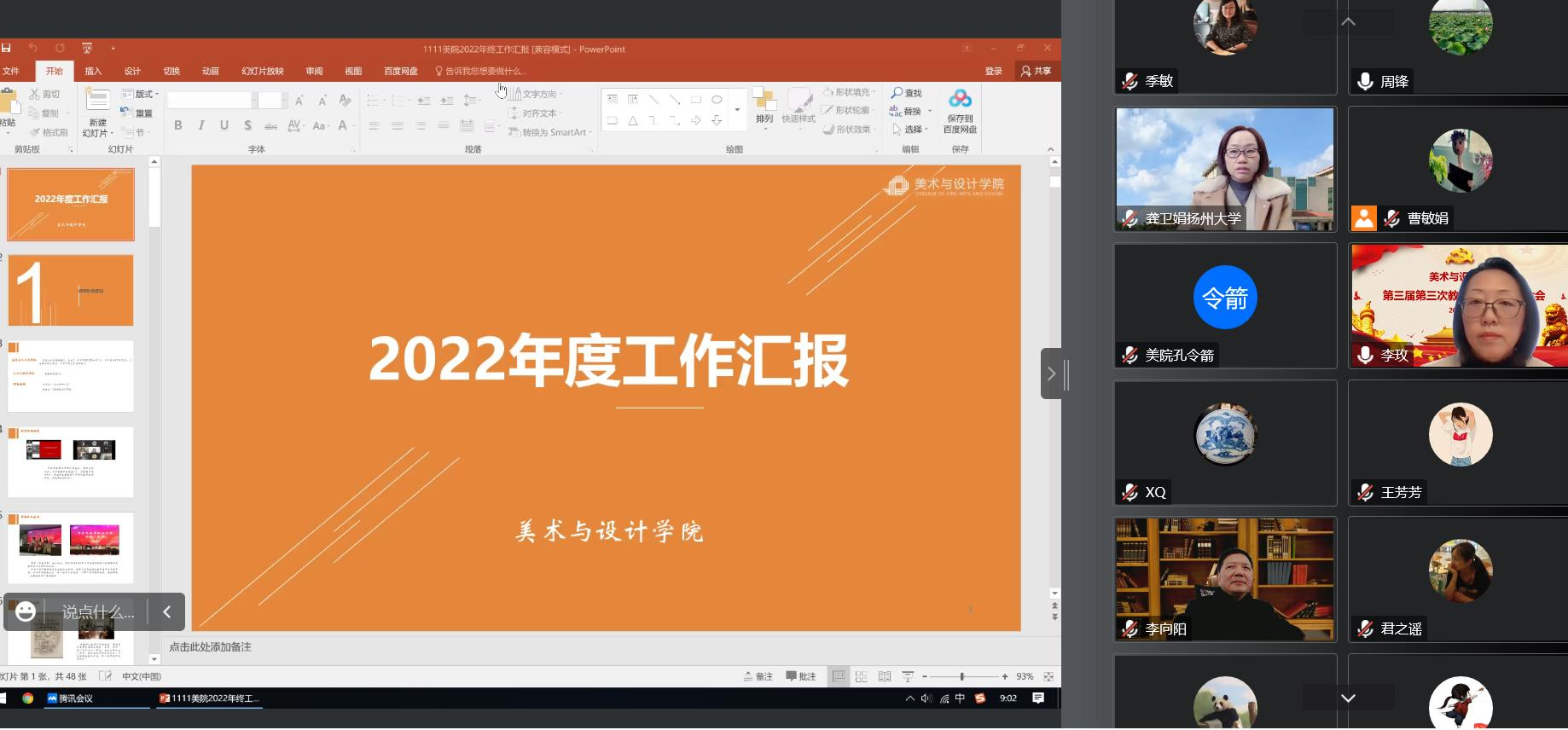Open the 插入 ribbon tab
Image resolution: width=1568 pixels, height=730 pixels.
tap(93, 71)
